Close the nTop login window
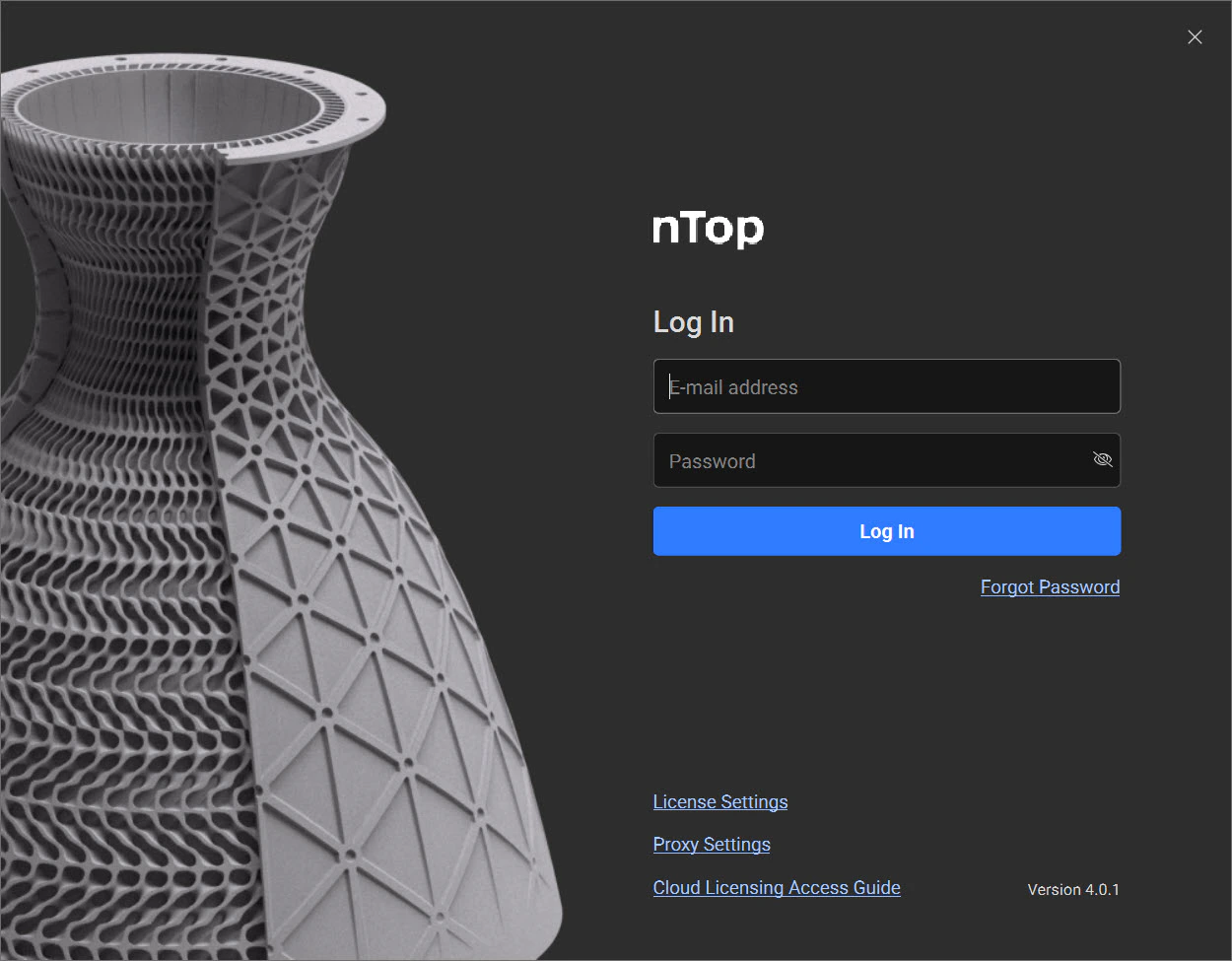Image resolution: width=1232 pixels, height=961 pixels. (1195, 37)
